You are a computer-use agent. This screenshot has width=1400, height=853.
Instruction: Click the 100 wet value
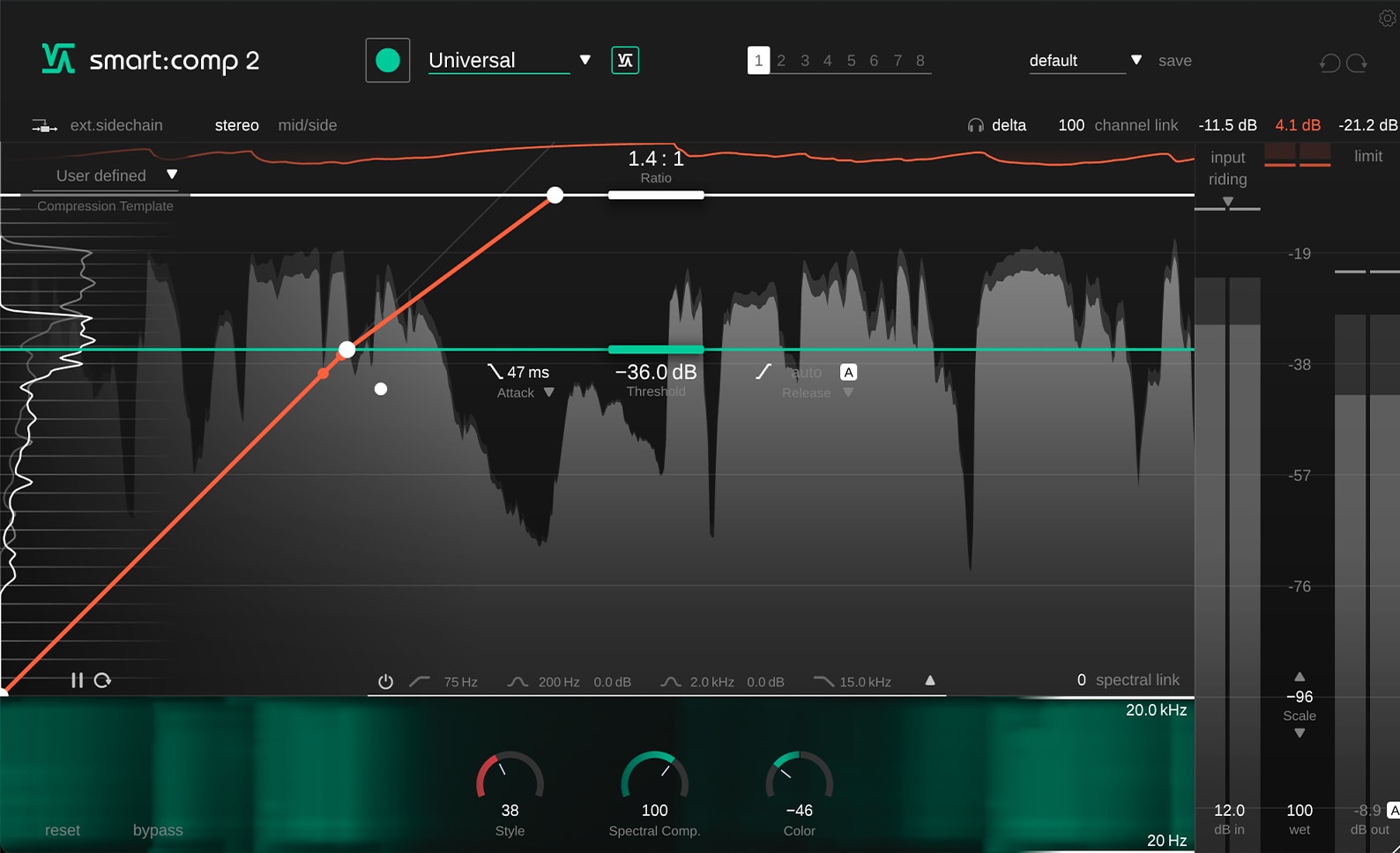click(x=1299, y=810)
